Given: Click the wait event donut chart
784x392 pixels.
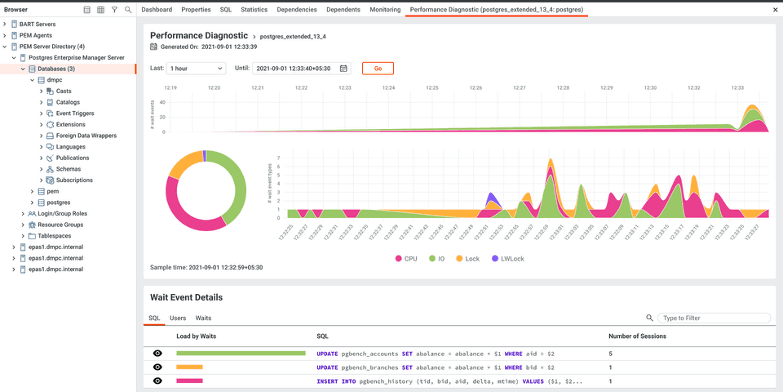Looking at the screenshot, I should (206, 190).
